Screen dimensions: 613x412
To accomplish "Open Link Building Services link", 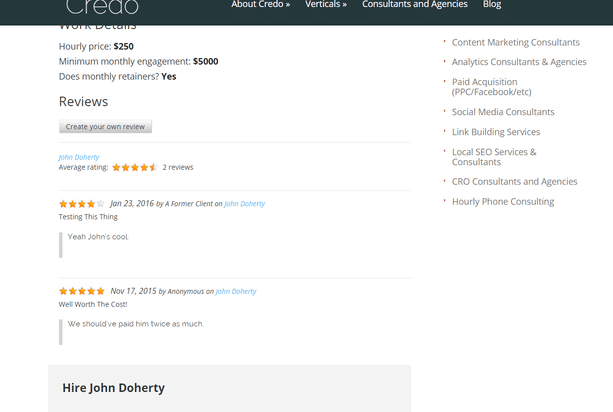I will point(496,132).
